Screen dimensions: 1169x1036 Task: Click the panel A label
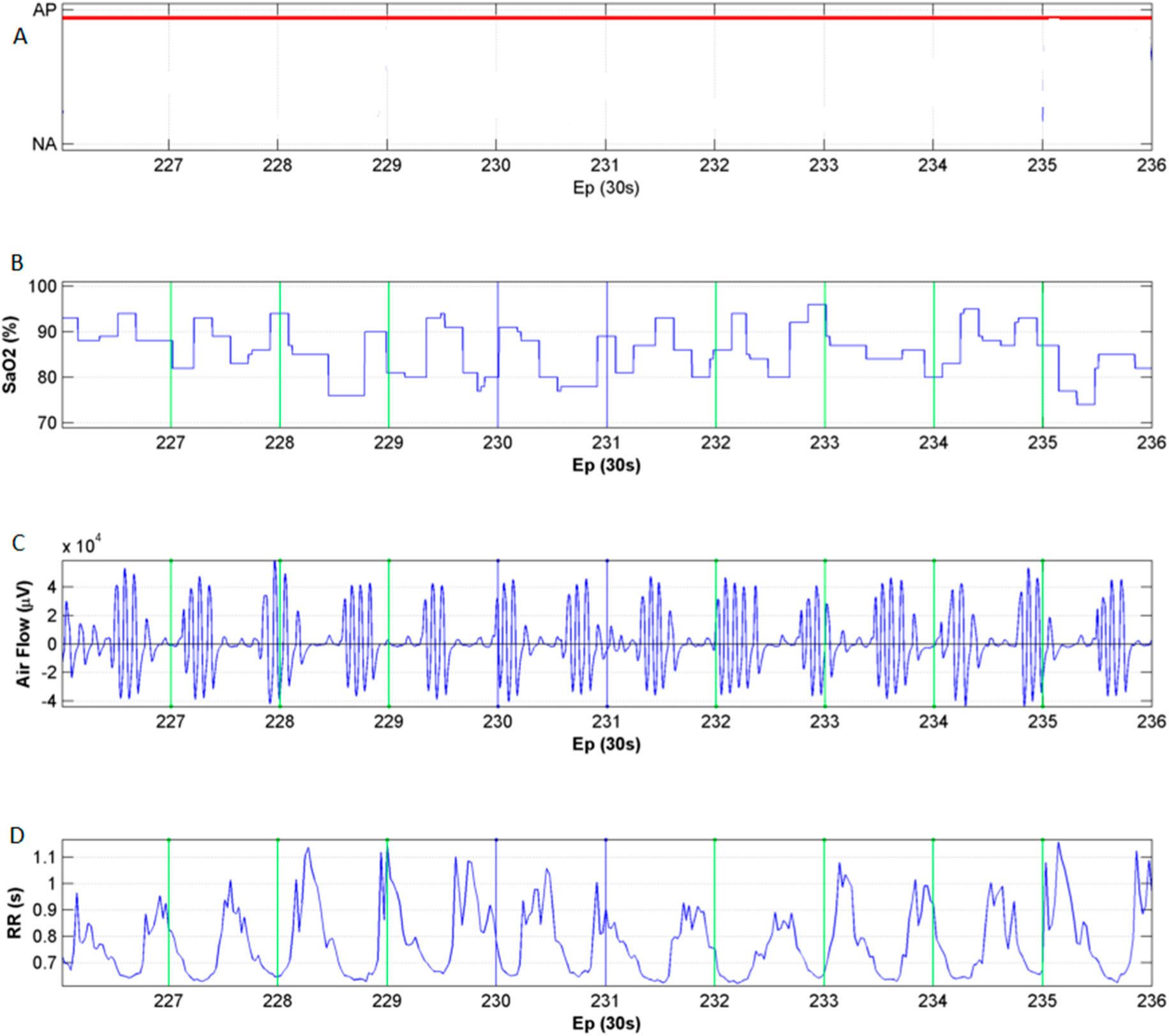[20, 37]
